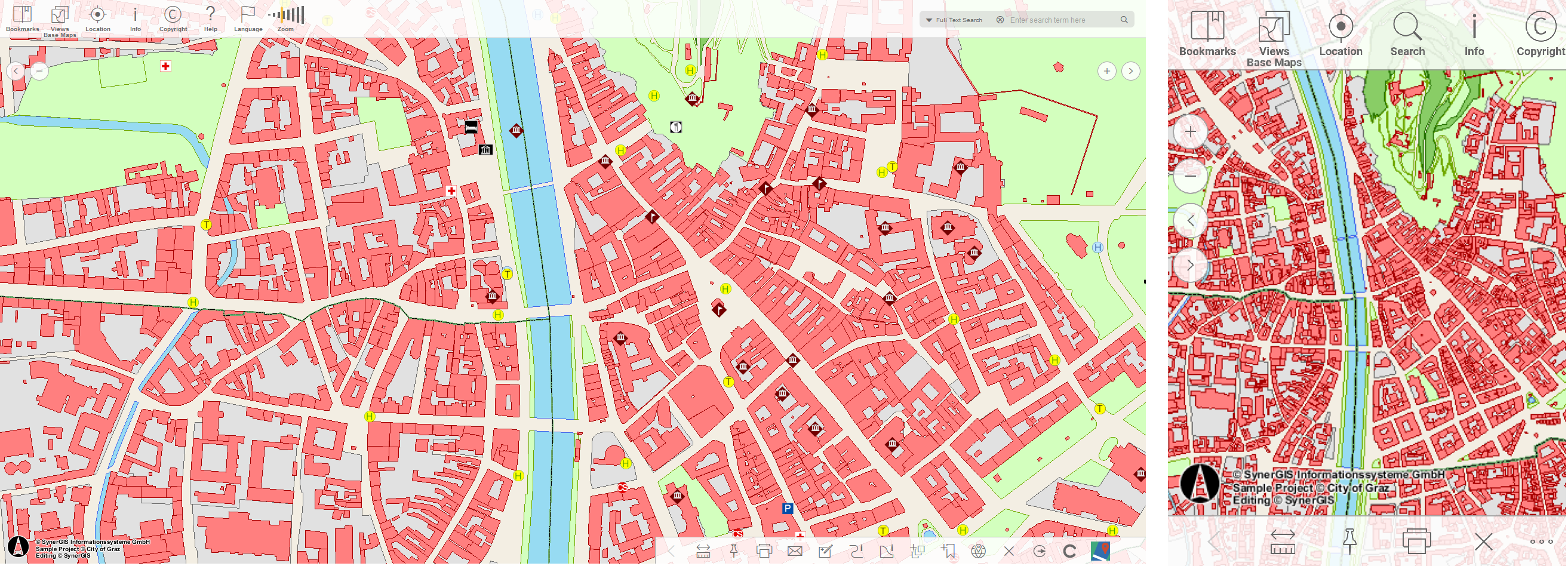Select the overlapping squares with plus tool

coord(917,552)
